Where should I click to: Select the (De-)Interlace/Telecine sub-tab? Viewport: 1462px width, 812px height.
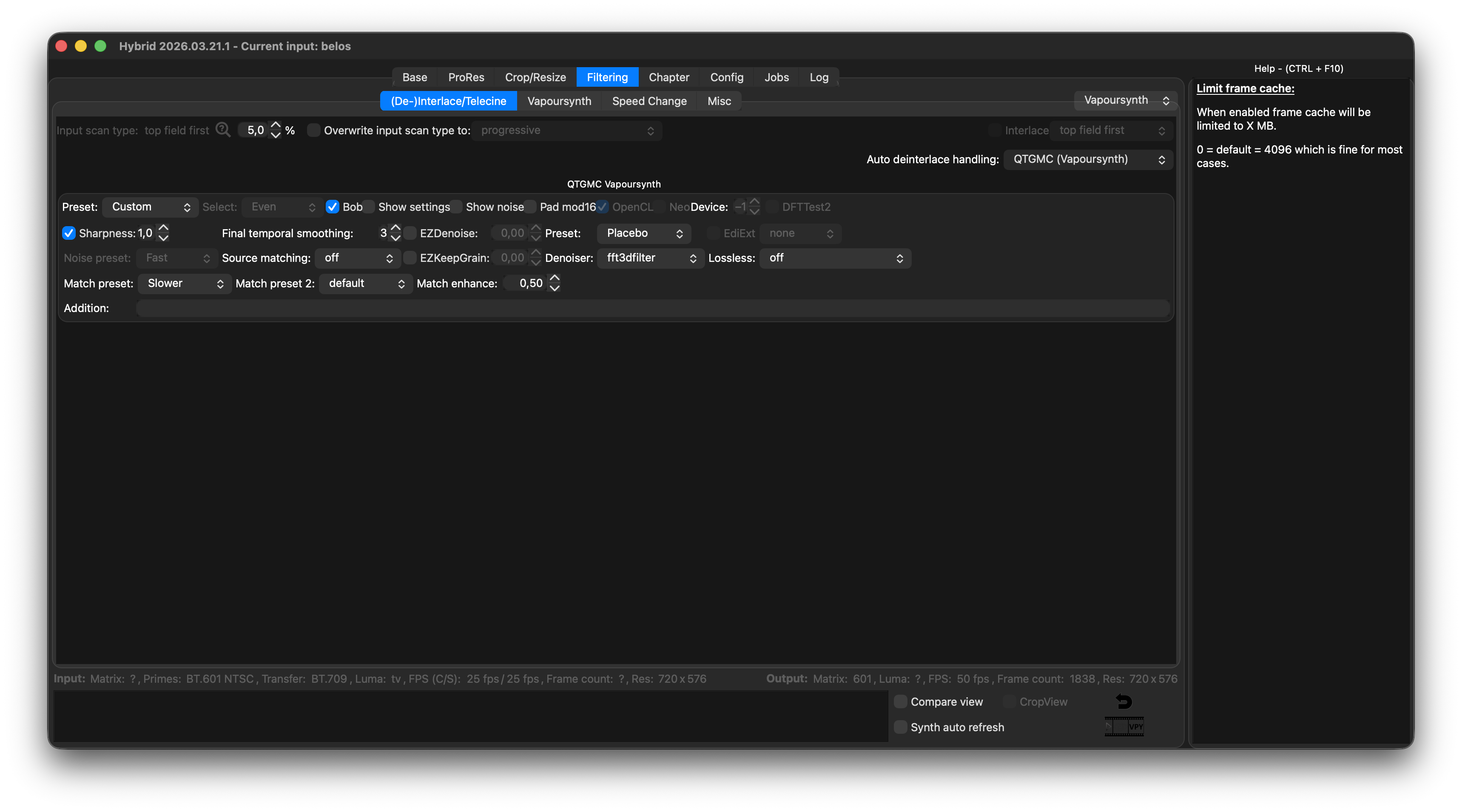point(448,101)
